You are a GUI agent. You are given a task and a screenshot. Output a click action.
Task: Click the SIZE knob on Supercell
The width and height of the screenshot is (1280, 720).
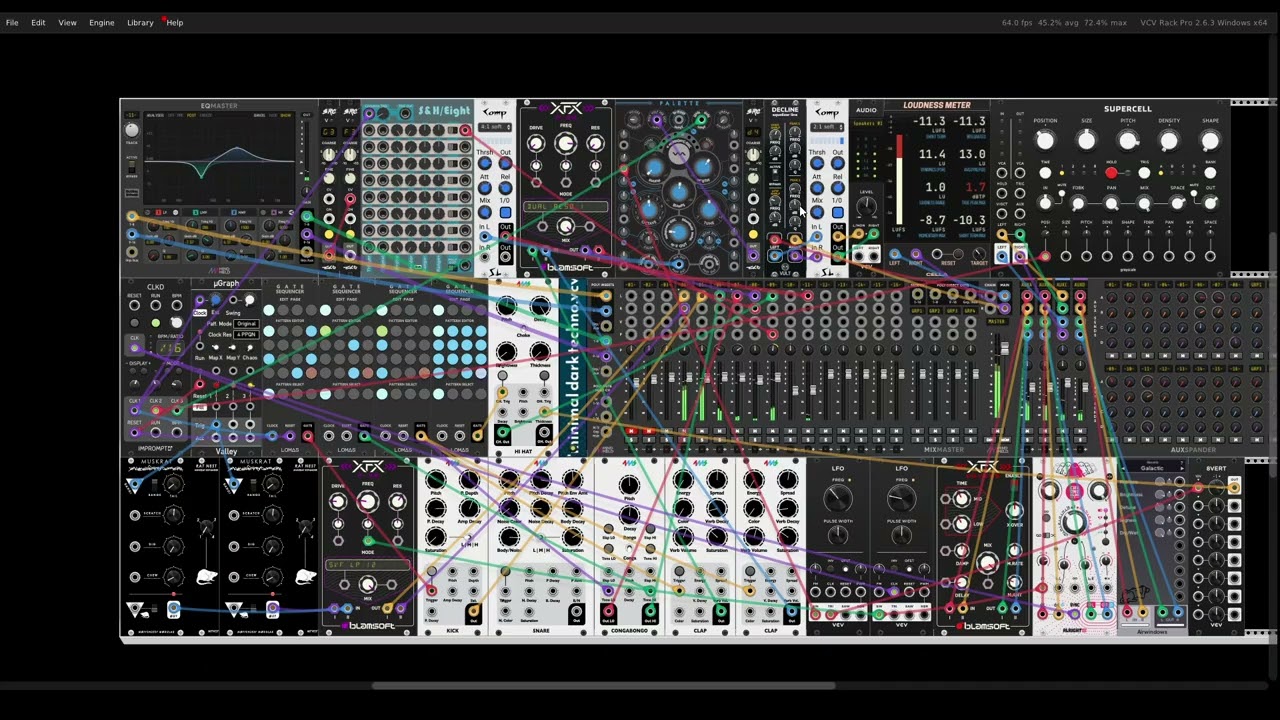pyautogui.click(x=1086, y=141)
